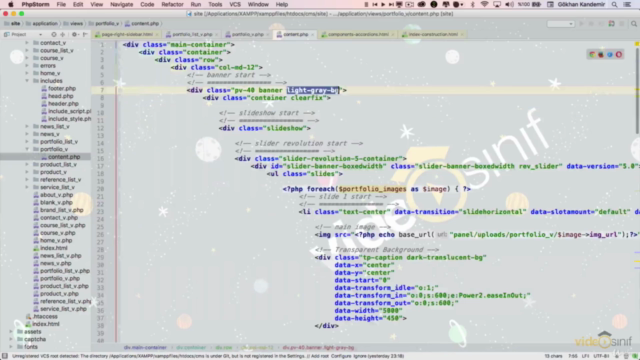Click the Bluetooth menu bar icon
640x360 pixels.
point(473,4)
